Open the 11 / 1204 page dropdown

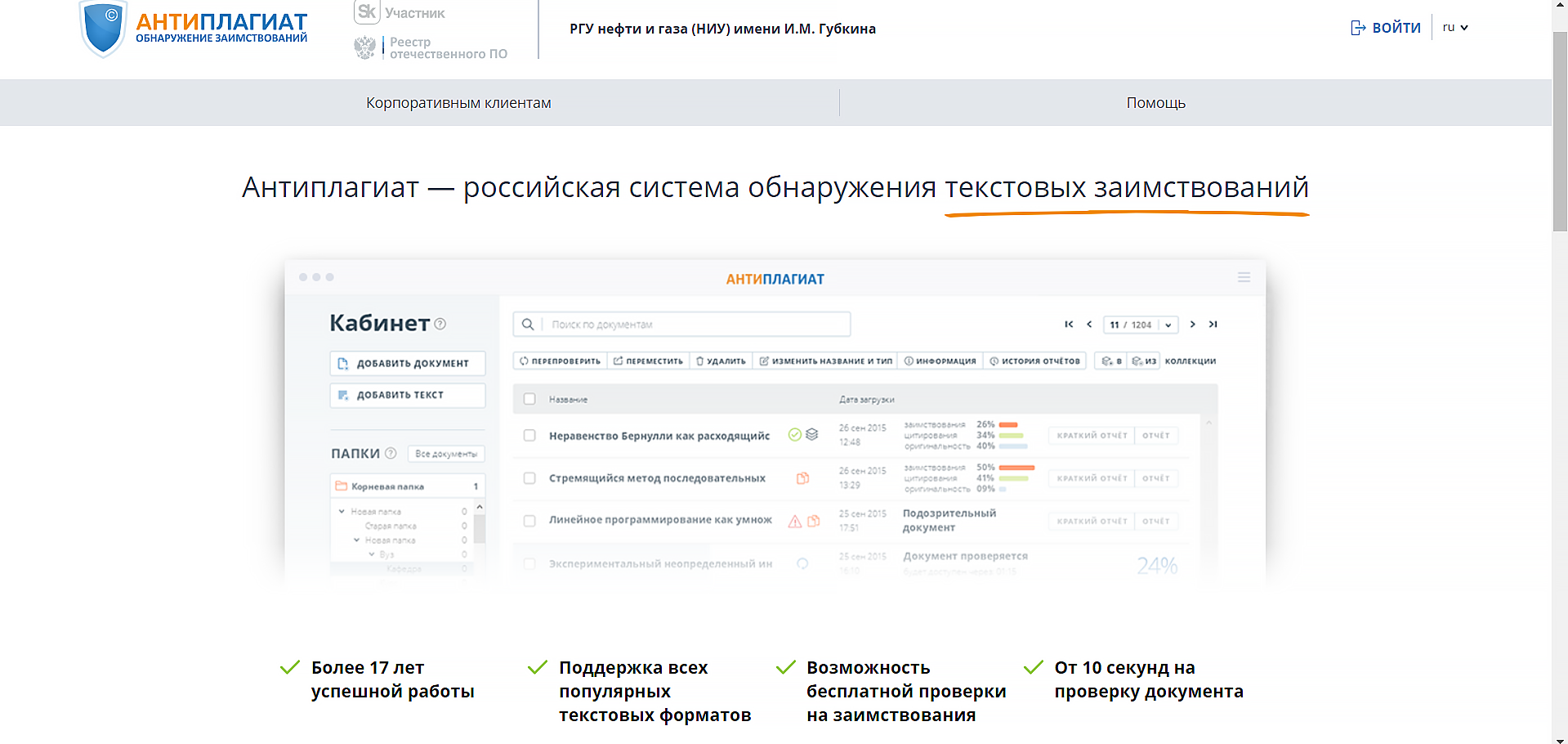(1141, 325)
